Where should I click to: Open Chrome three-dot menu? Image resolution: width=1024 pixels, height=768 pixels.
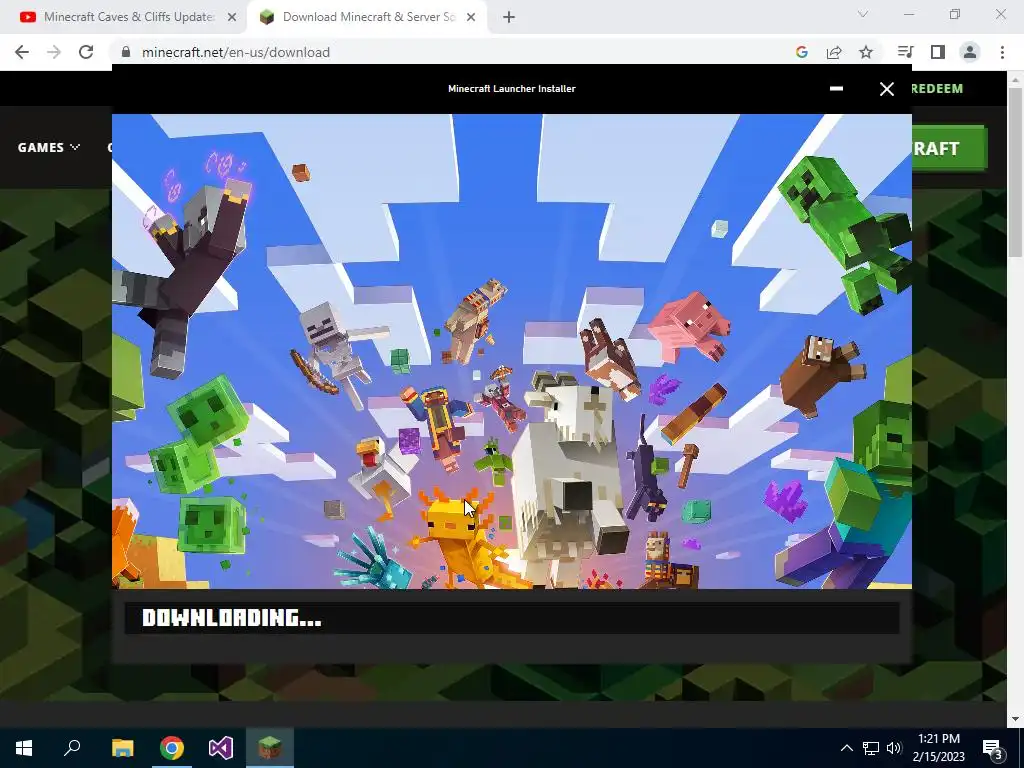pos(1002,52)
